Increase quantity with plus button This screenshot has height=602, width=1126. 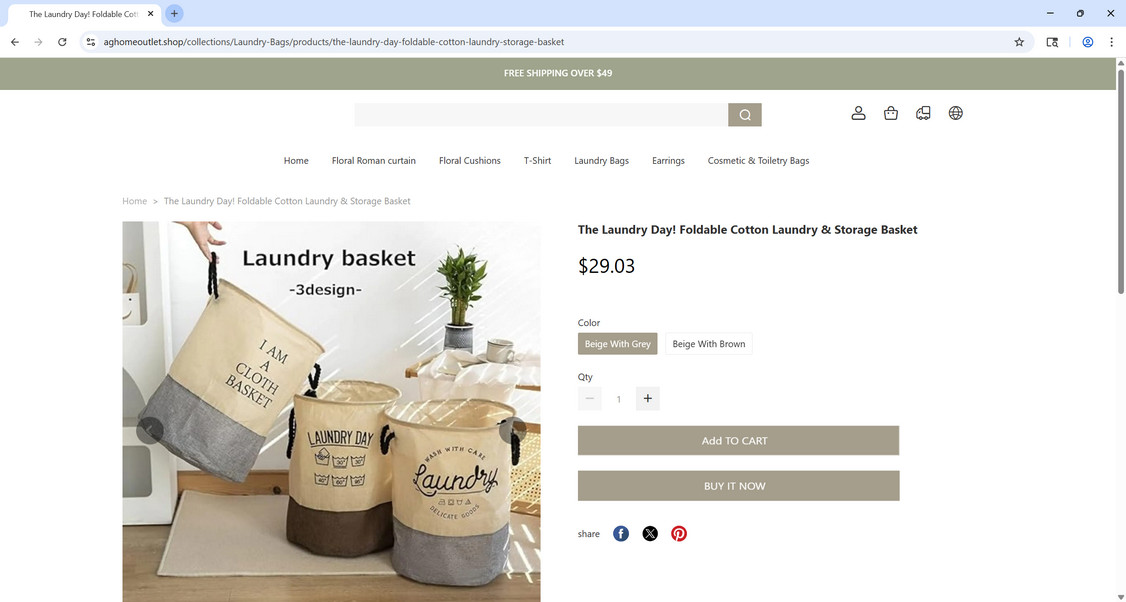click(648, 399)
